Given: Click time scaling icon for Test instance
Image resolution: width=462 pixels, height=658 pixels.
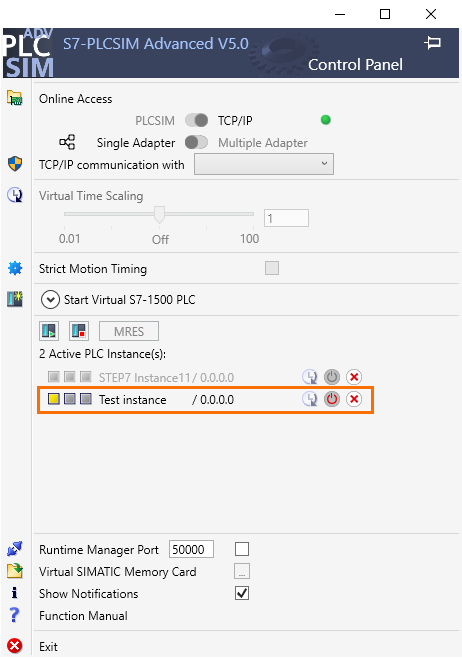Looking at the screenshot, I should click(x=310, y=399).
